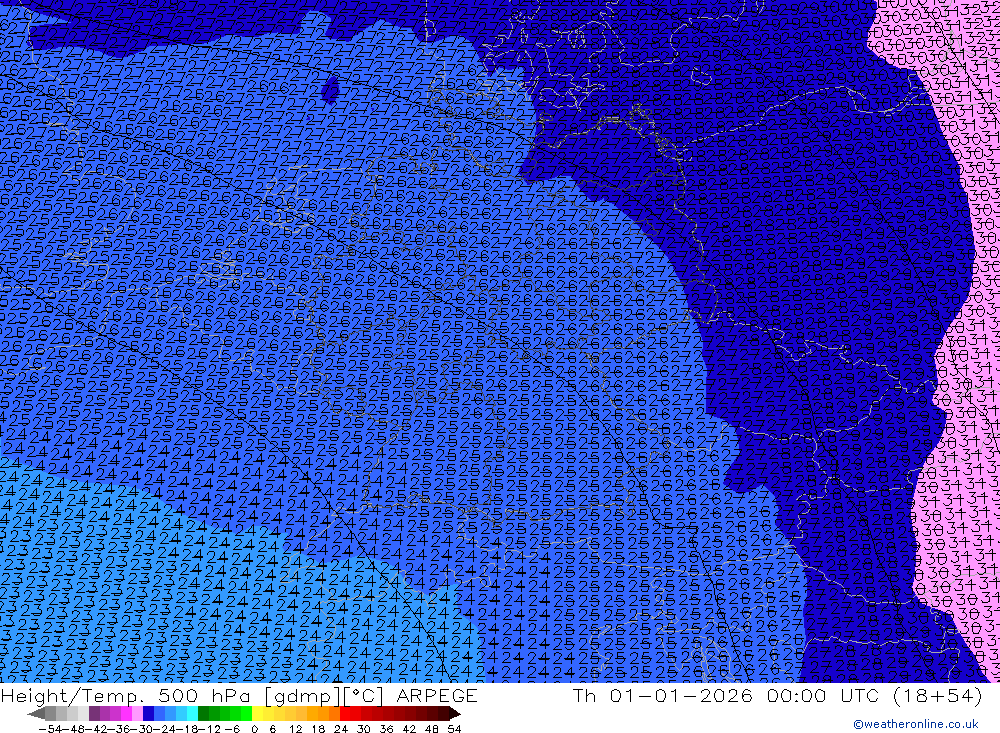This screenshot has height=733, width=1000.
Task: Click the '(18+54)' forecast run label
Action: [x=938, y=696]
